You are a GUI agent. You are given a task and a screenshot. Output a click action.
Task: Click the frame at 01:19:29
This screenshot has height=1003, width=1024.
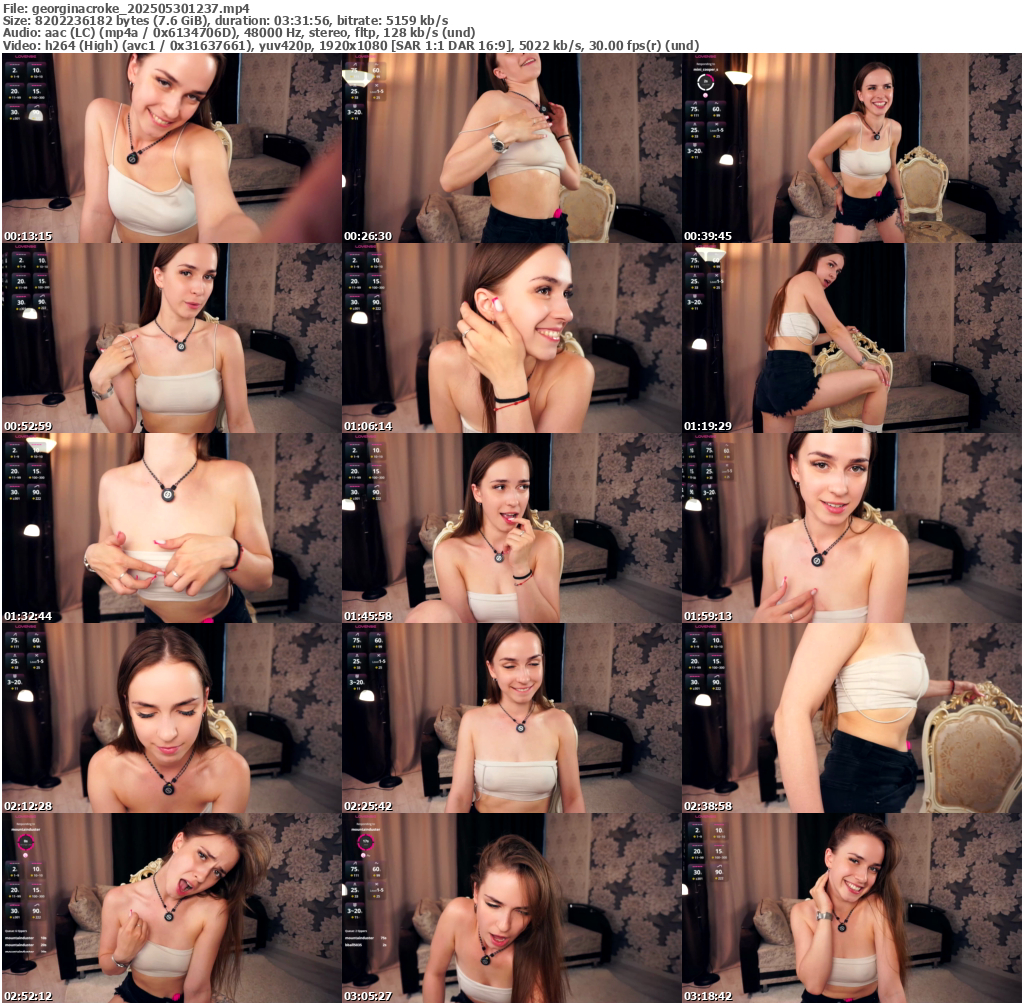click(x=851, y=338)
